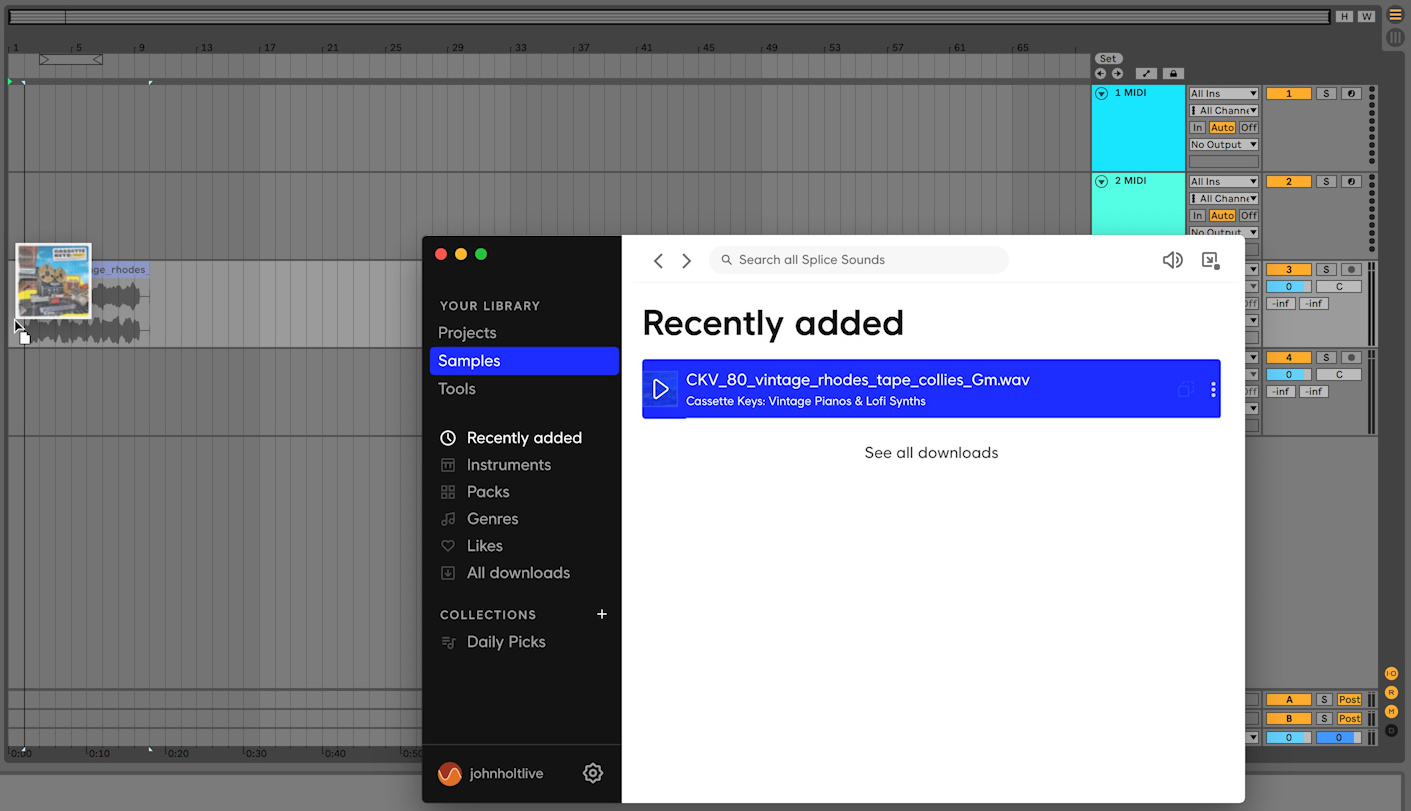The image size is (1411, 811).
Task: Show or hide In/Out section (I-O)
Action: click(1391, 674)
